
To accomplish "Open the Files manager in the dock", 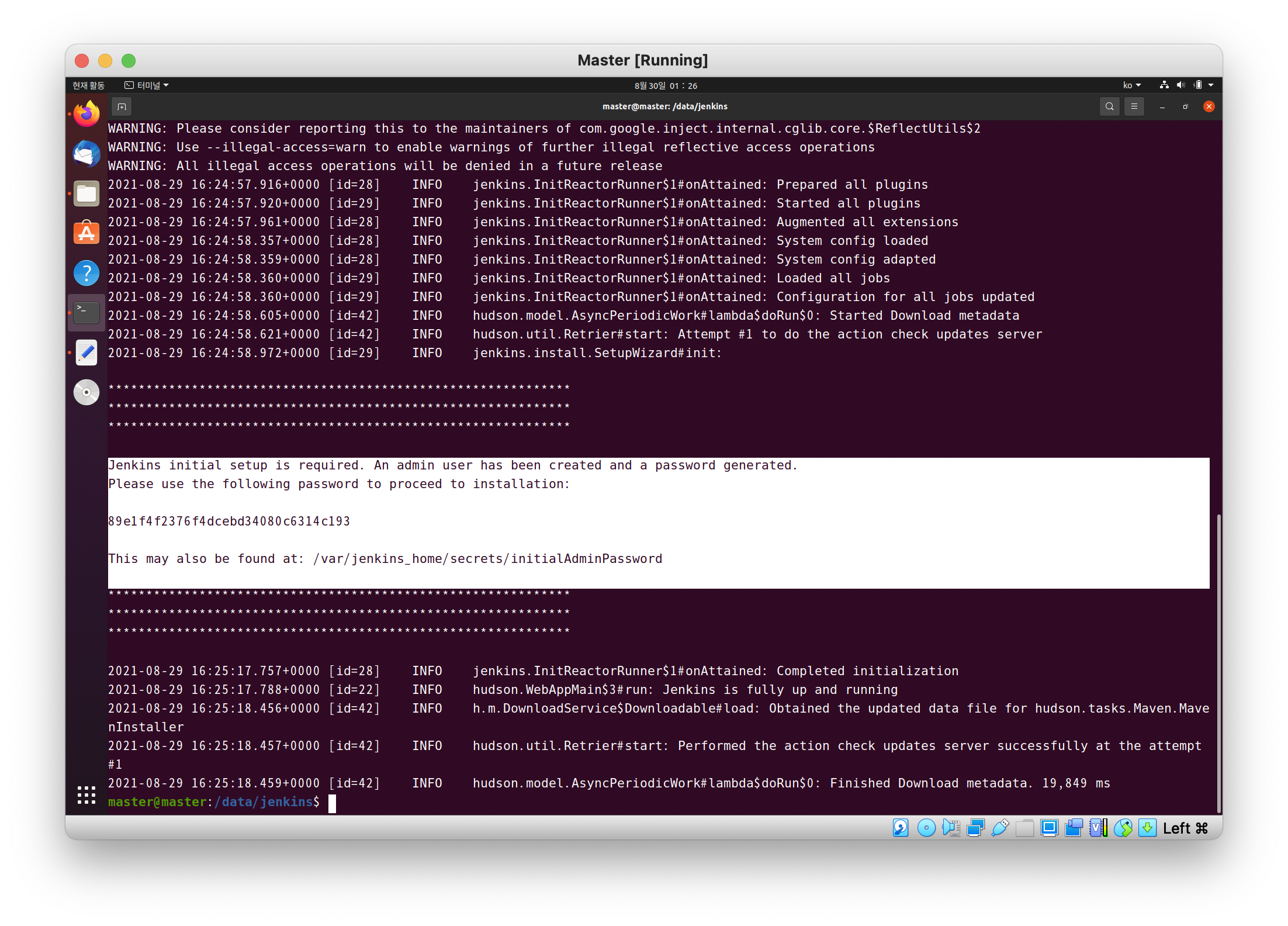I will coord(86,194).
